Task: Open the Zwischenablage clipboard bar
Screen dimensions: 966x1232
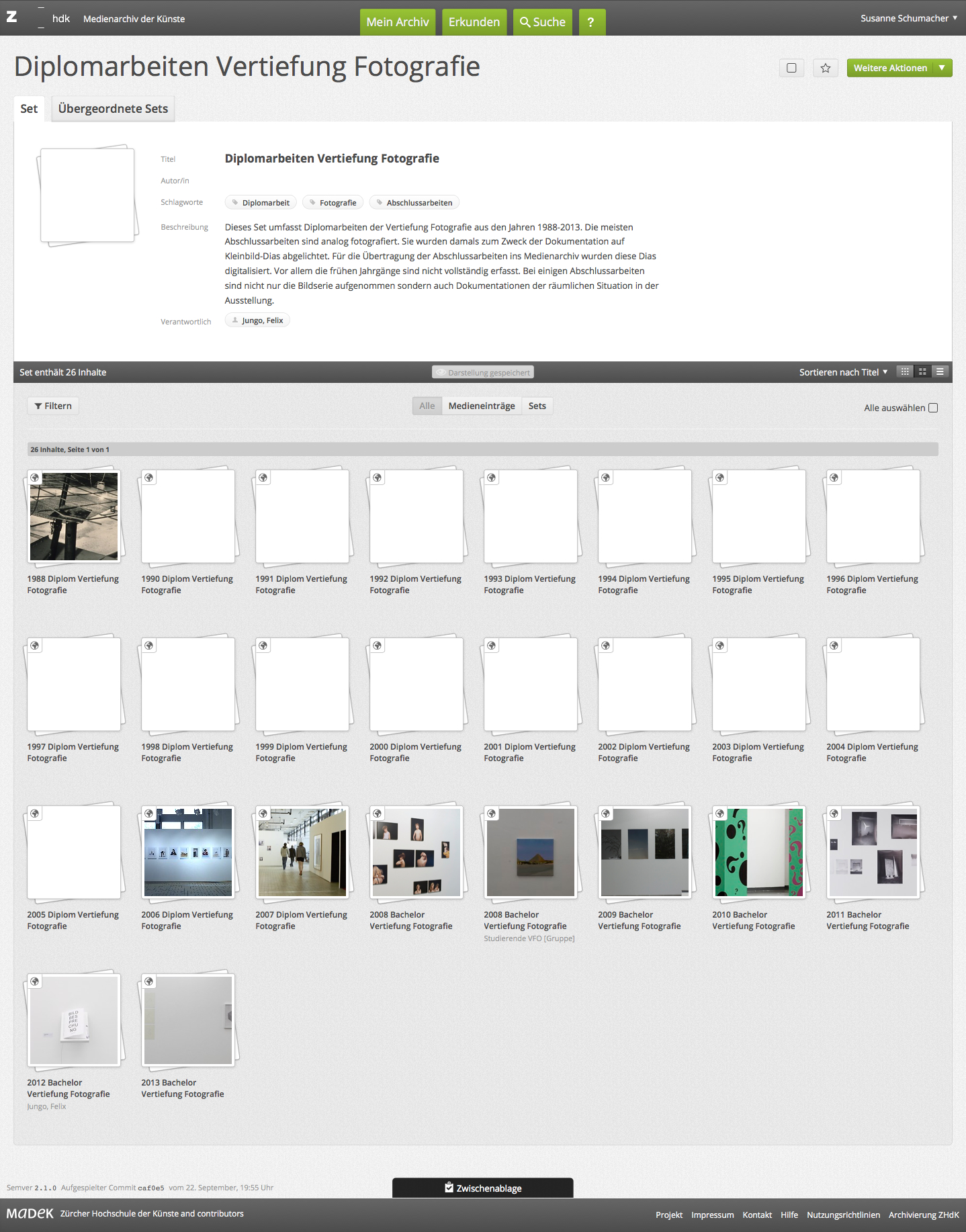Action: pos(482,1188)
